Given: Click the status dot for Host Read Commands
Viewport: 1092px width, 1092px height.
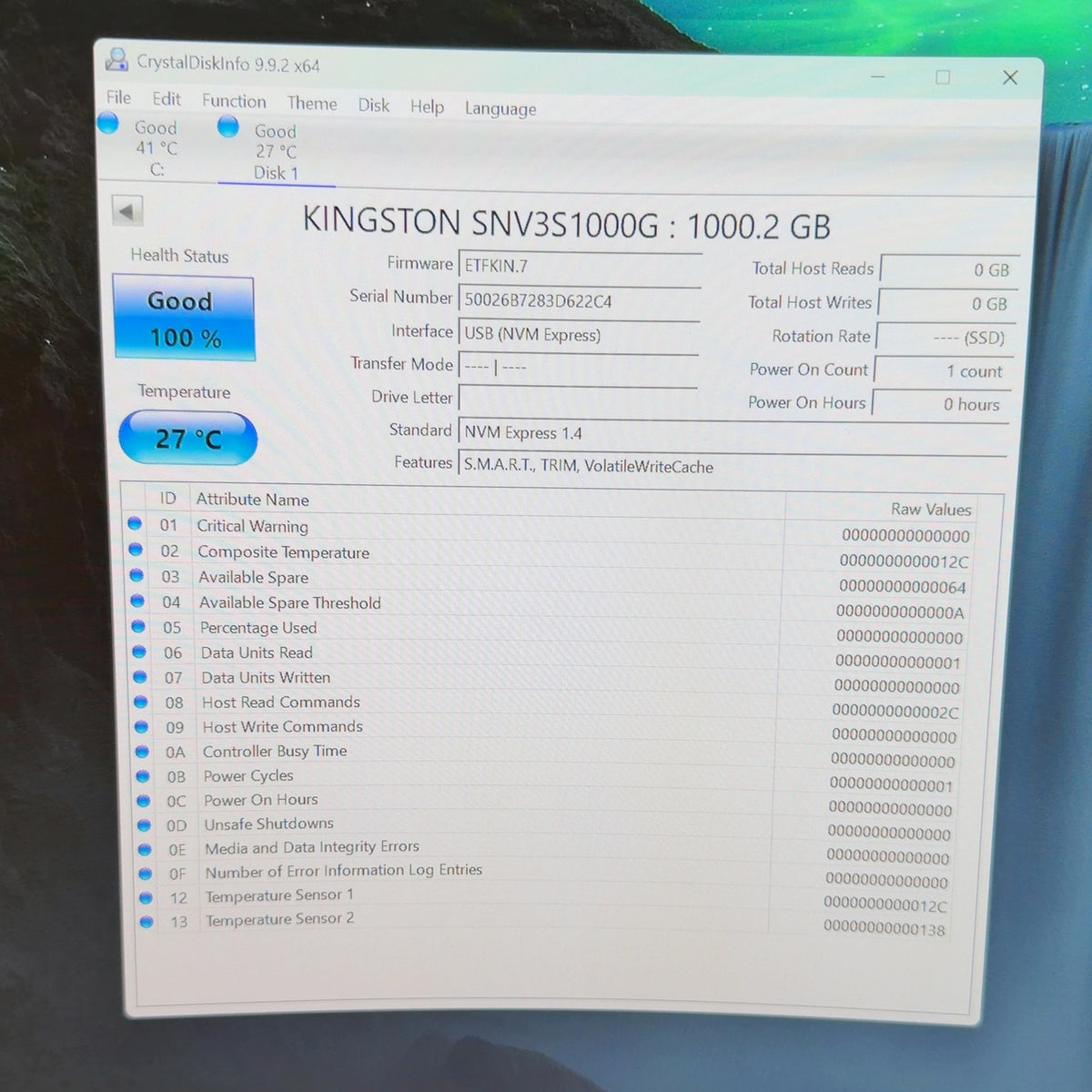Looking at the screenshot, I should [x=141, y=702].
